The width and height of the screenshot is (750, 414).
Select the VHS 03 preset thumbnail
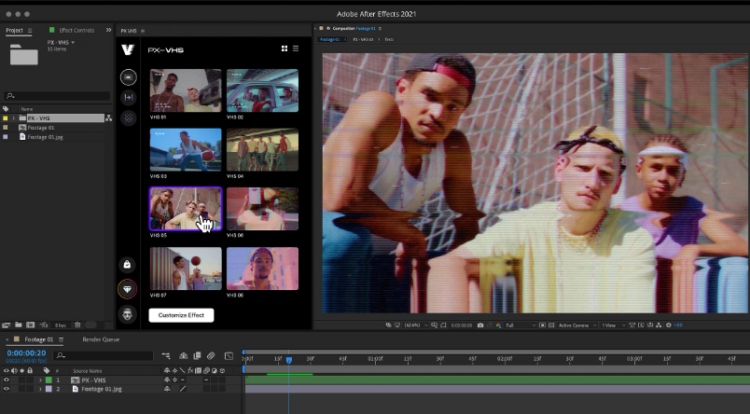[x=185, y=149]
